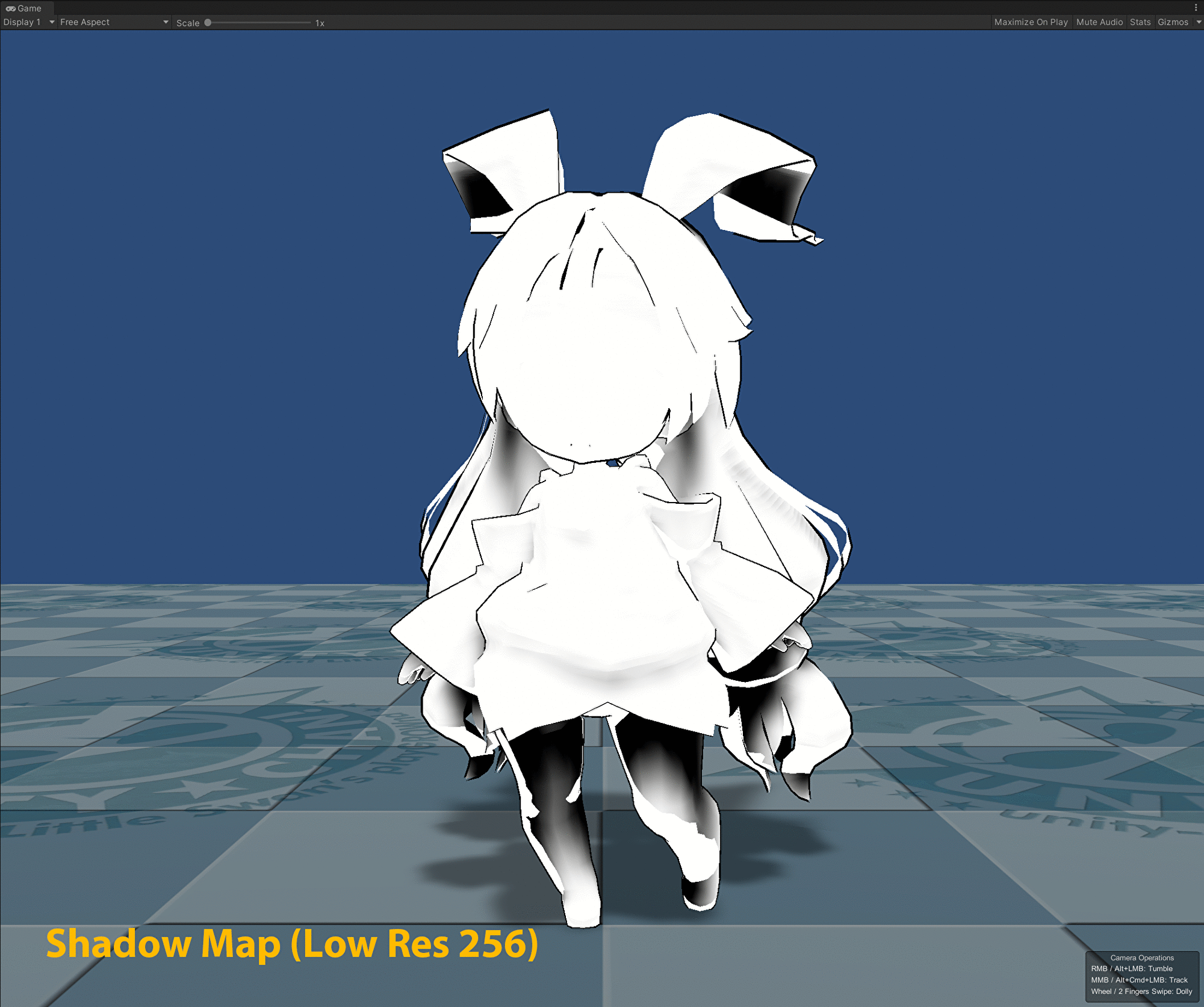The image size is (1204, 1007).
Task: Open the Game view three-dot options menu
Action: 1196,8
